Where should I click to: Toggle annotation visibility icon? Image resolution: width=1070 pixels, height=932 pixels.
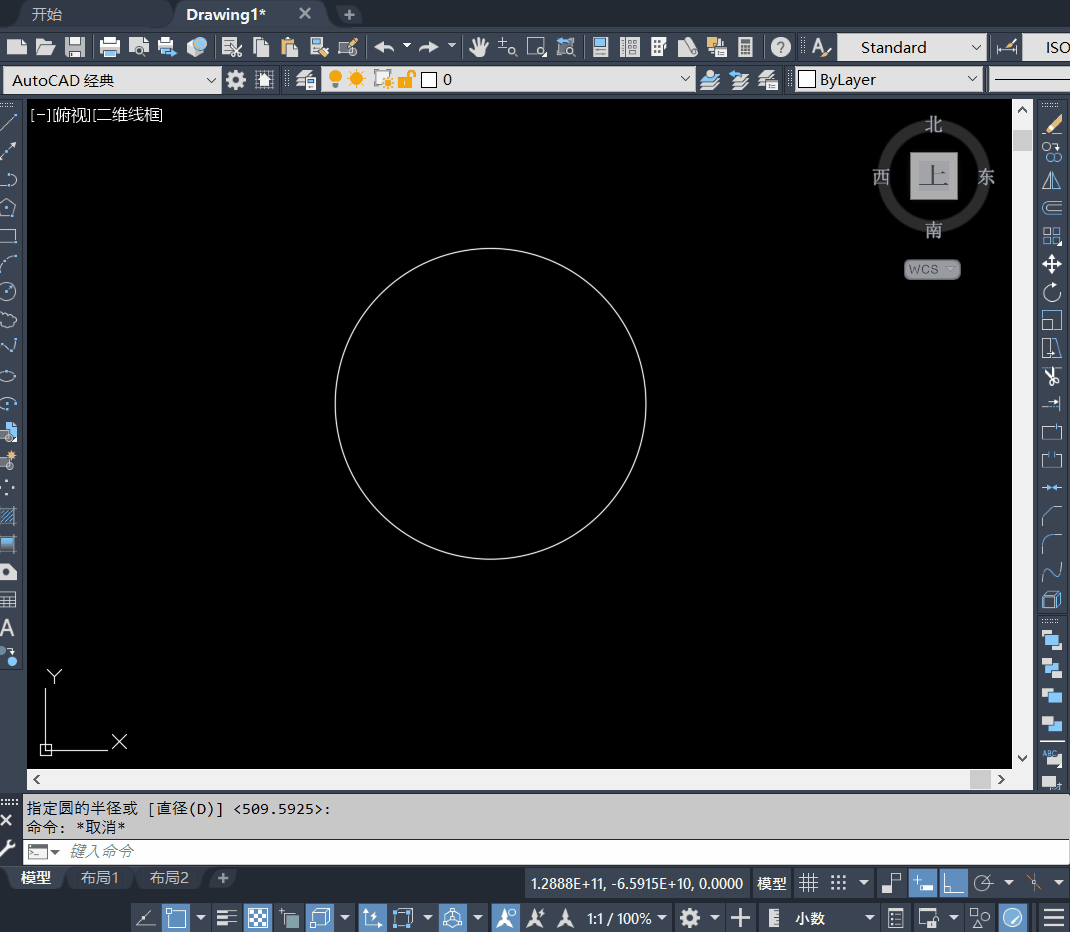(506, 918)
